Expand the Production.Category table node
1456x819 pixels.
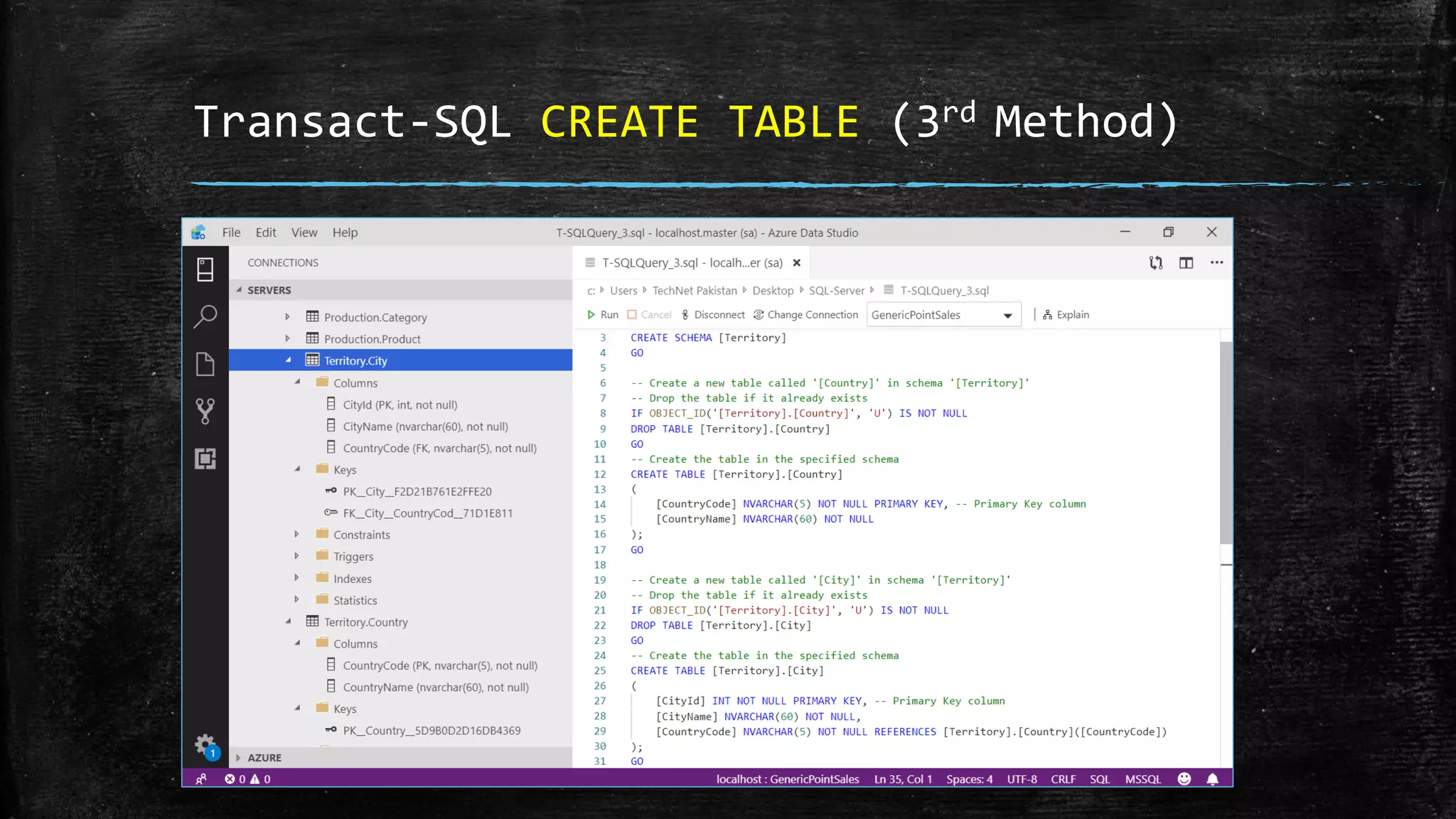point(287,317)
